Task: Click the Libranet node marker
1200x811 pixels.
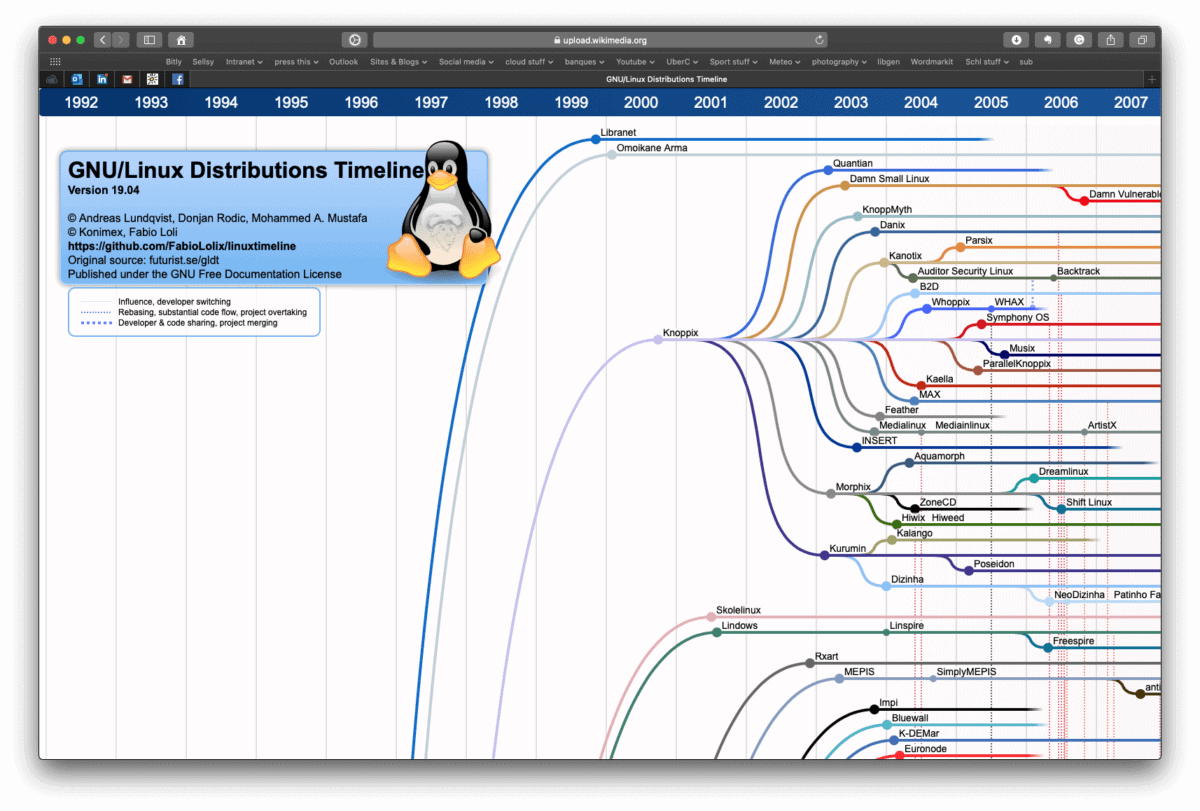Action: [x=595, y=139]
